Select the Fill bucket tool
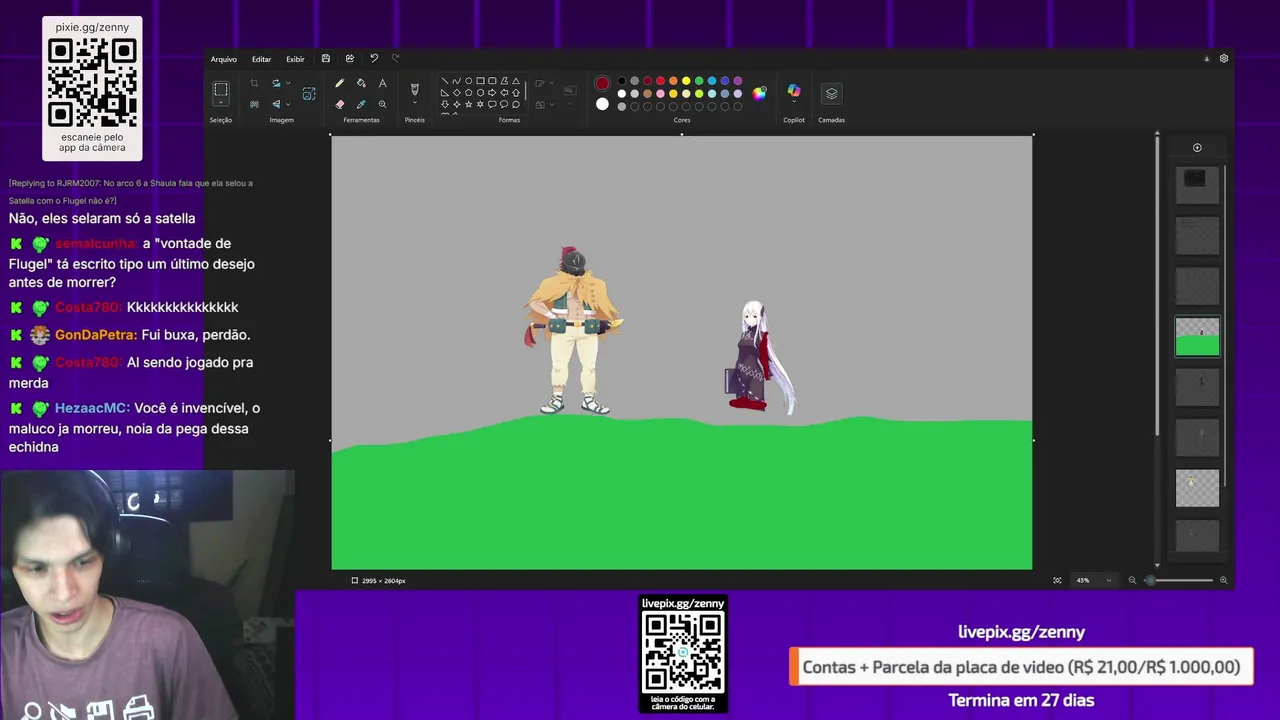The image size is (1280, 720). click(x=361, y=83)
